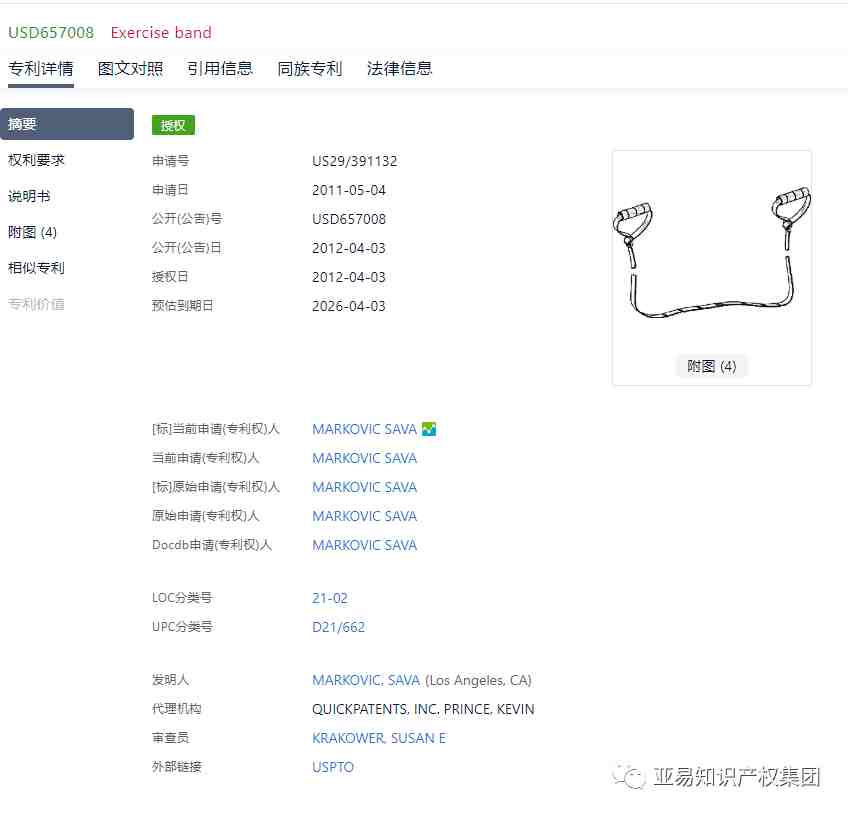Screen dimensions: 848x814
Task: Click the icon beside MARKOVIC SAVA applicant
Action: click(x=429, y=429)
